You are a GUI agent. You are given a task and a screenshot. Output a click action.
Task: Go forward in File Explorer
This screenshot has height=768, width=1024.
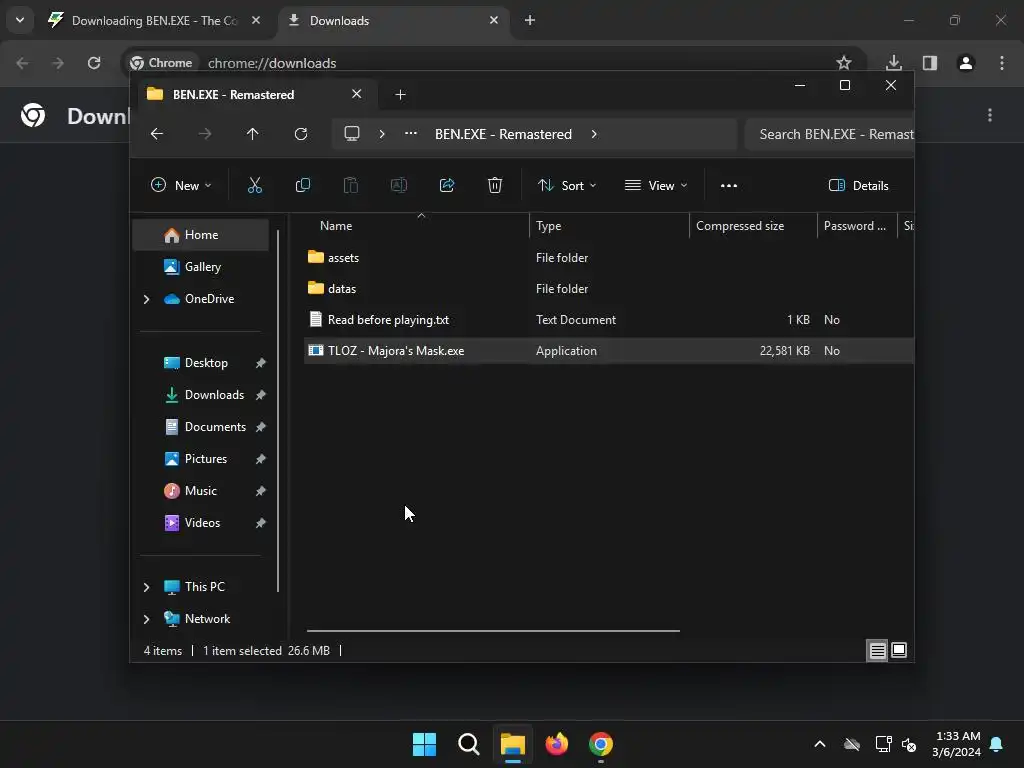pyautogui.click(x=204, y=134)
